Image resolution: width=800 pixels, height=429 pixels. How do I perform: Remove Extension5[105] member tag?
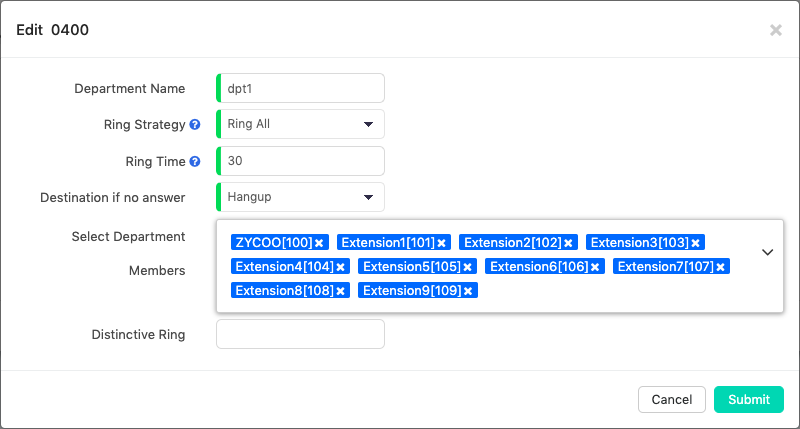click(x=467, y=267)
